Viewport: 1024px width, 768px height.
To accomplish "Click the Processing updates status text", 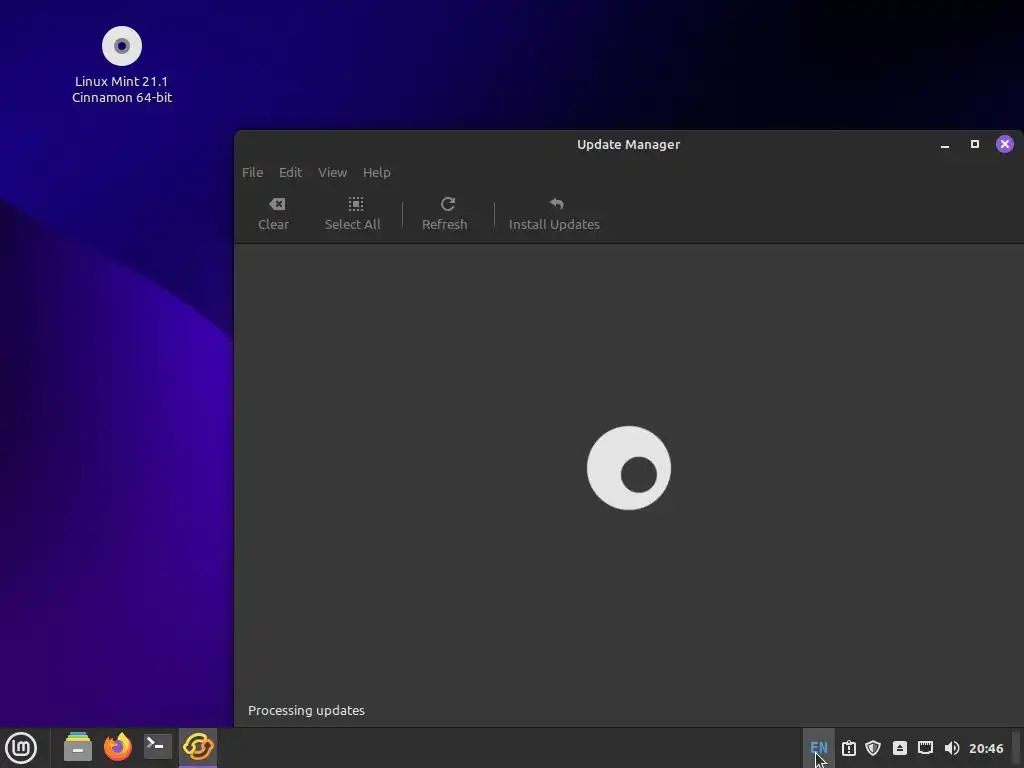I will pos(306,711).
